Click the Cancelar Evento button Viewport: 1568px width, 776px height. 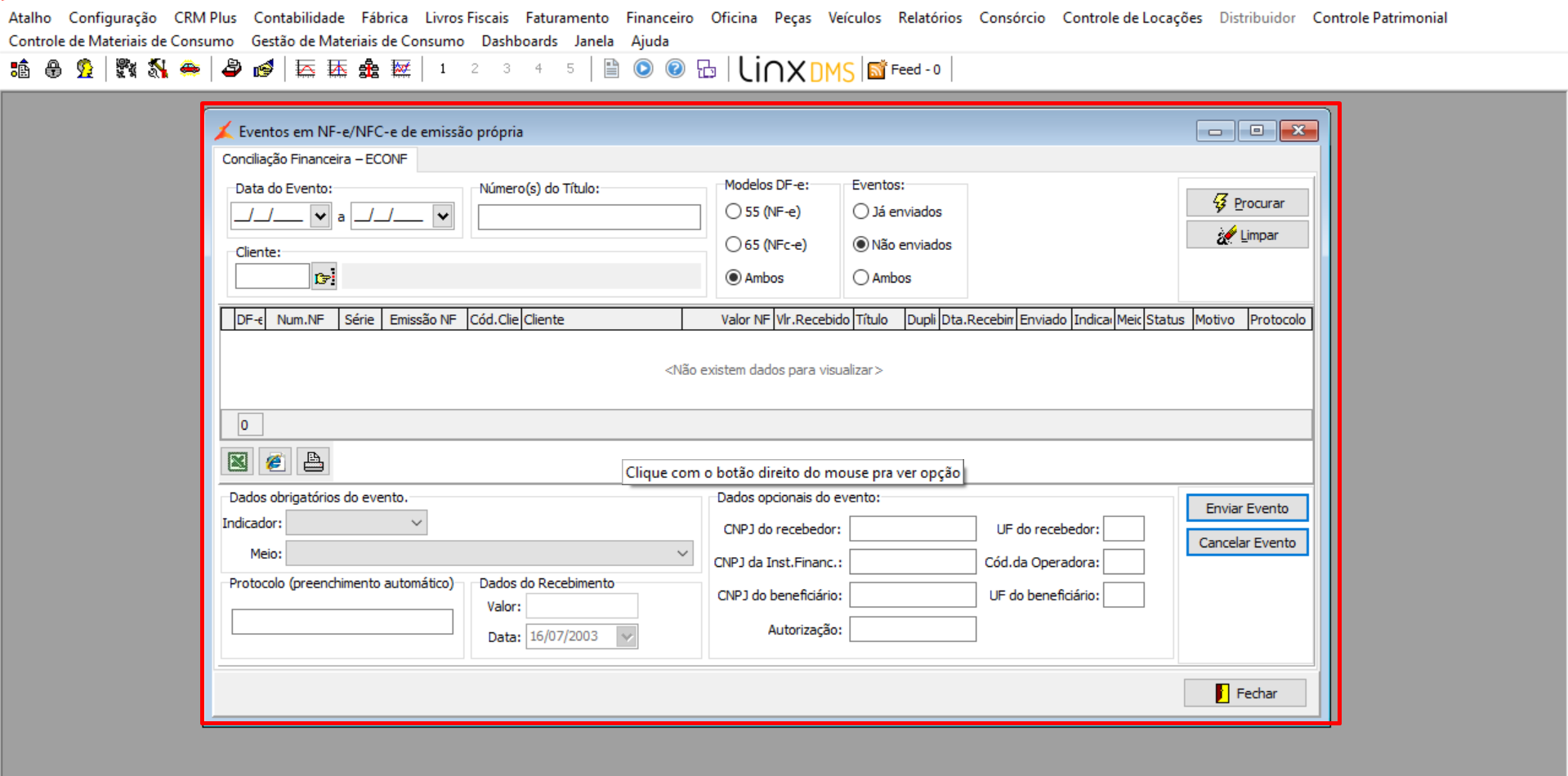[x=1247, y=542]
